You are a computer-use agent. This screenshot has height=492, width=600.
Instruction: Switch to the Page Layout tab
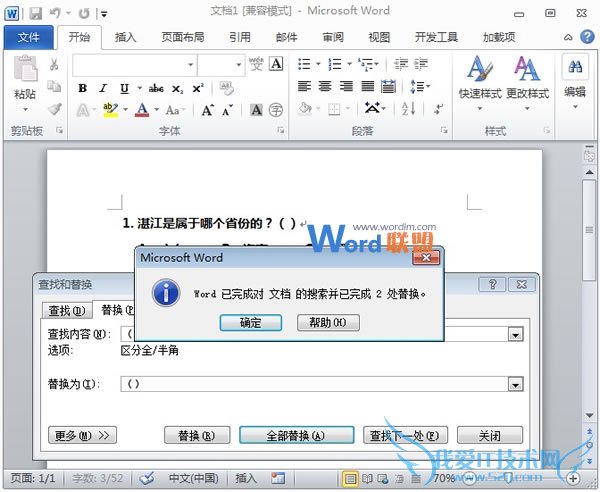tap(183, 37)
